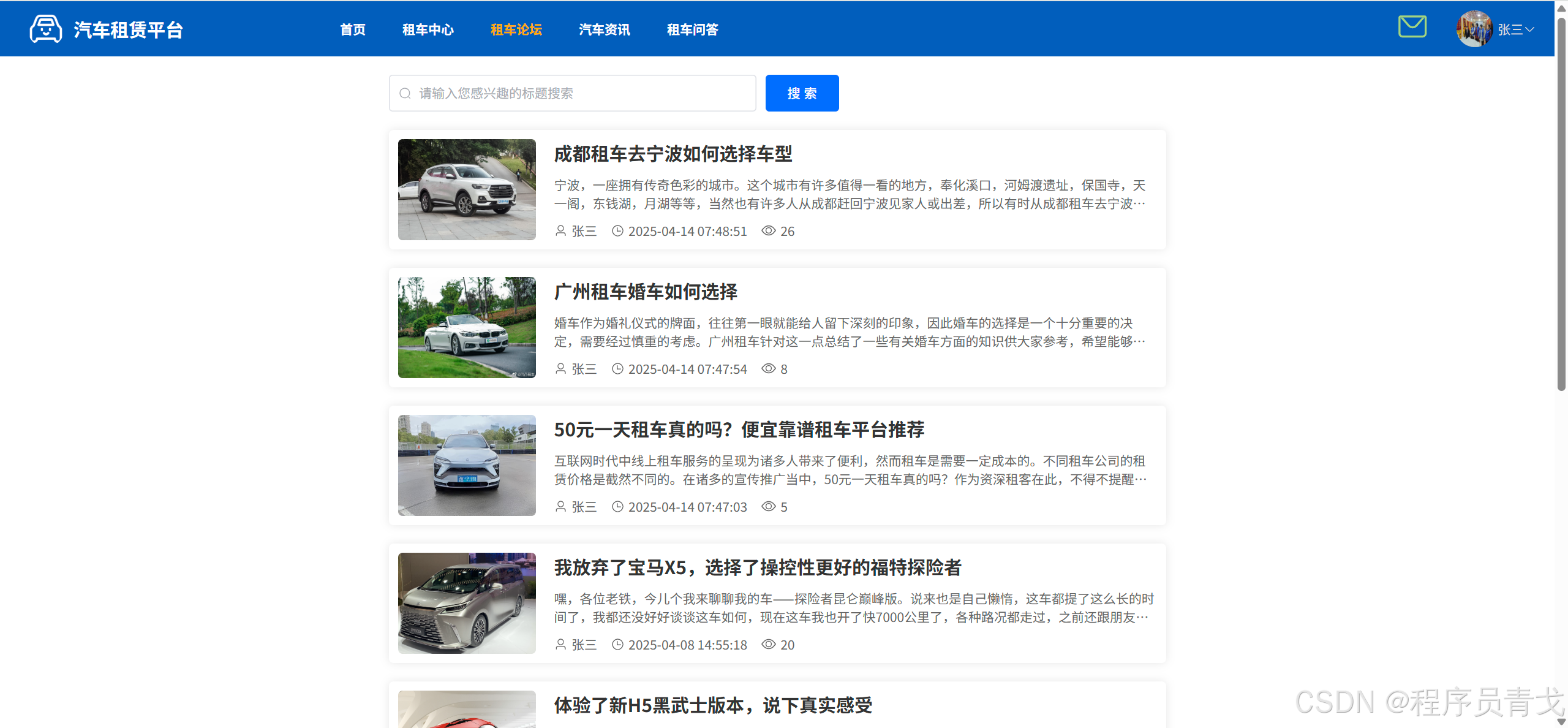Click the magnifier icon in search box
This screenshot has width=1568, height=728.
(x=405, y=93)
